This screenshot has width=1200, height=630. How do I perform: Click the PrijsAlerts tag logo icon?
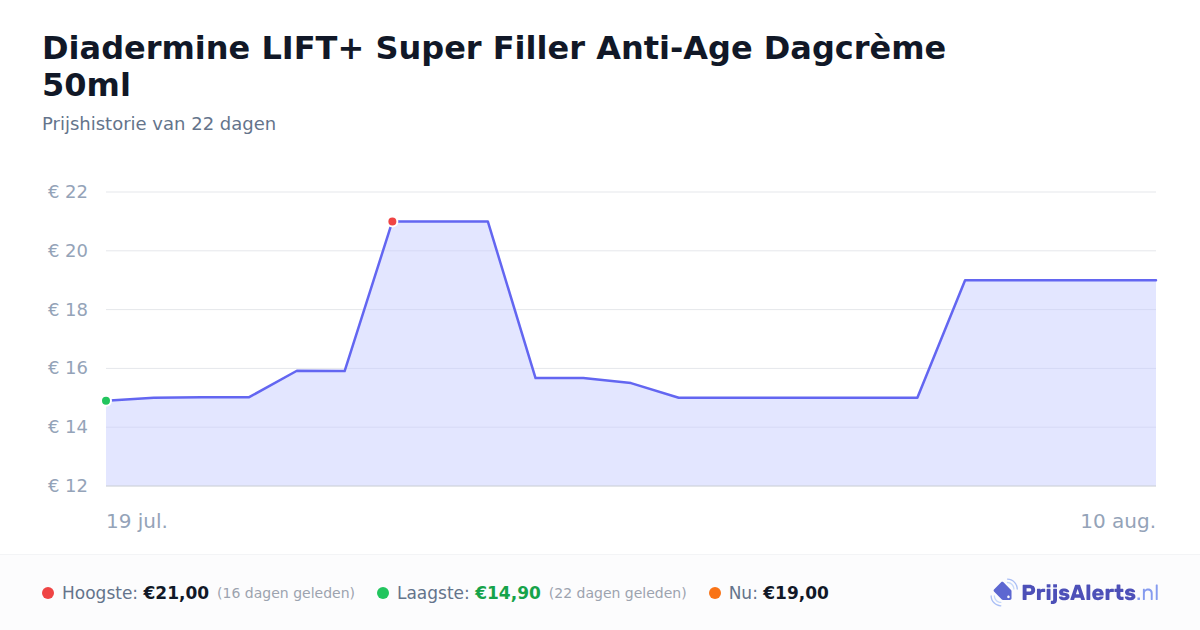[1003, 593]
